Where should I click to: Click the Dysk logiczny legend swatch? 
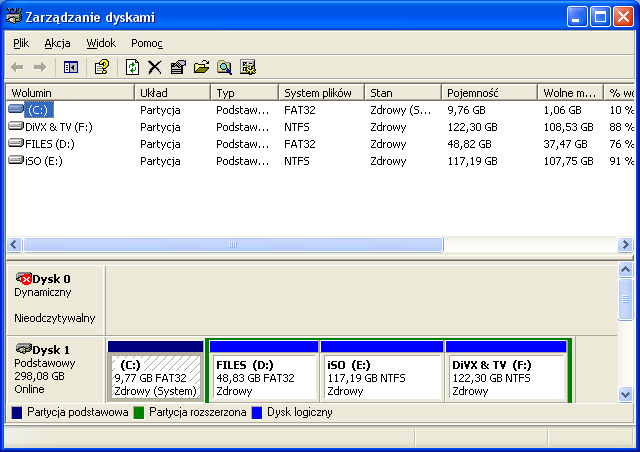click(x=257, y=413)
